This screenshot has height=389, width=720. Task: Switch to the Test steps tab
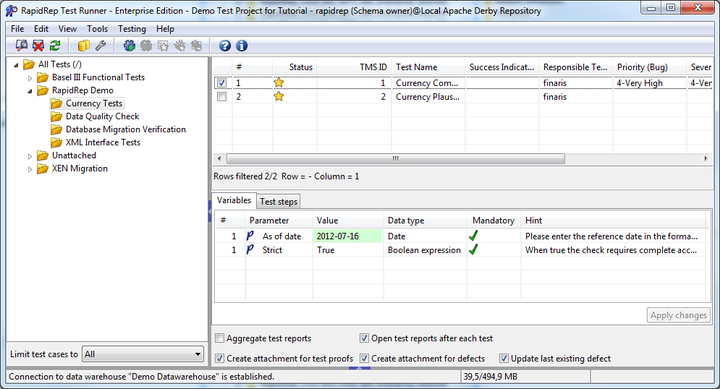278,201
